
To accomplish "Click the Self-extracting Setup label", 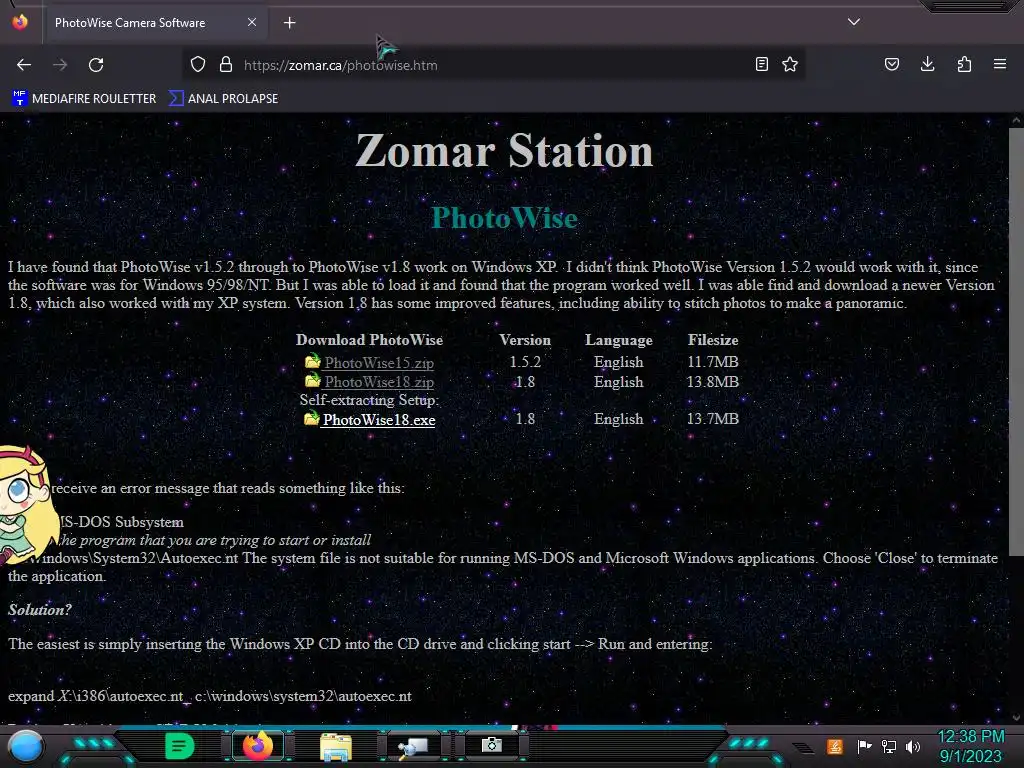I will (369, 400).
